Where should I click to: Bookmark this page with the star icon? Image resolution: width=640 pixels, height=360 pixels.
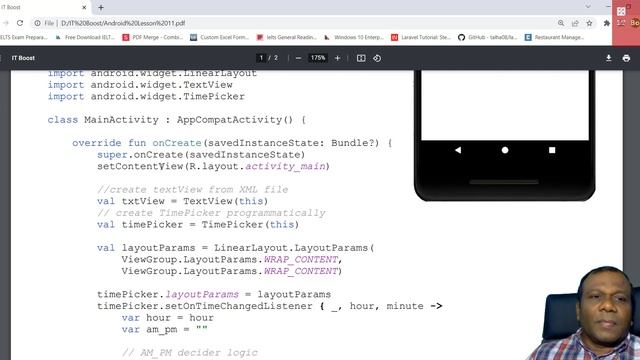click(589, 23)
